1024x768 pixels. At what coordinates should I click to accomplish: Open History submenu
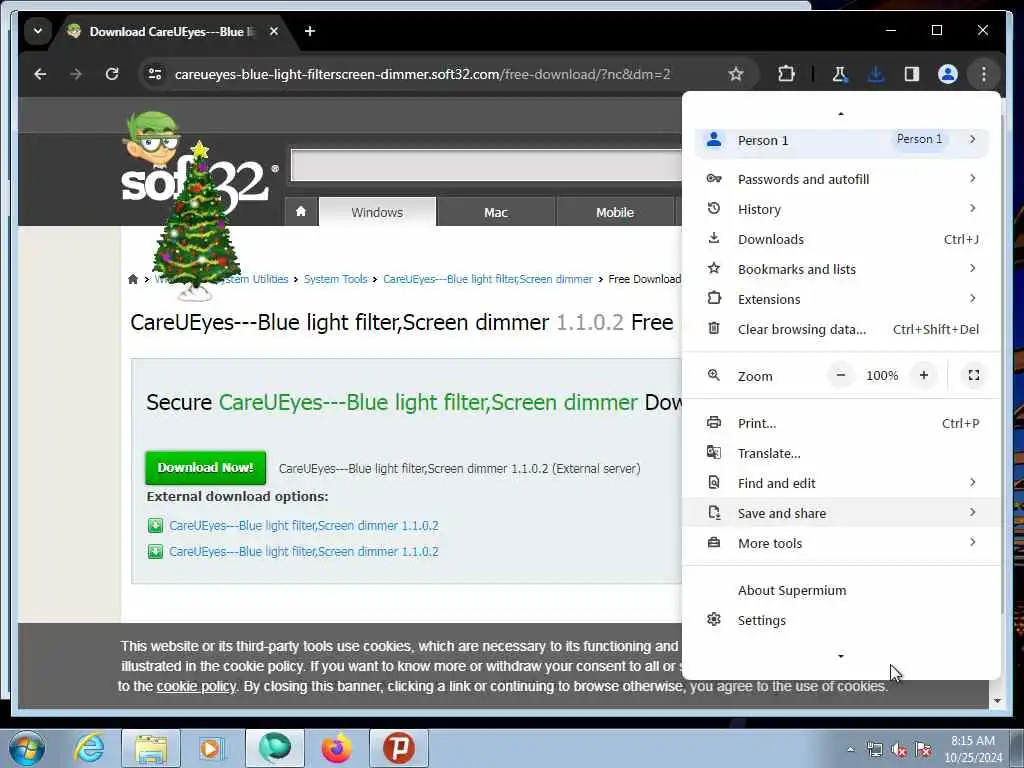(841, 209)
